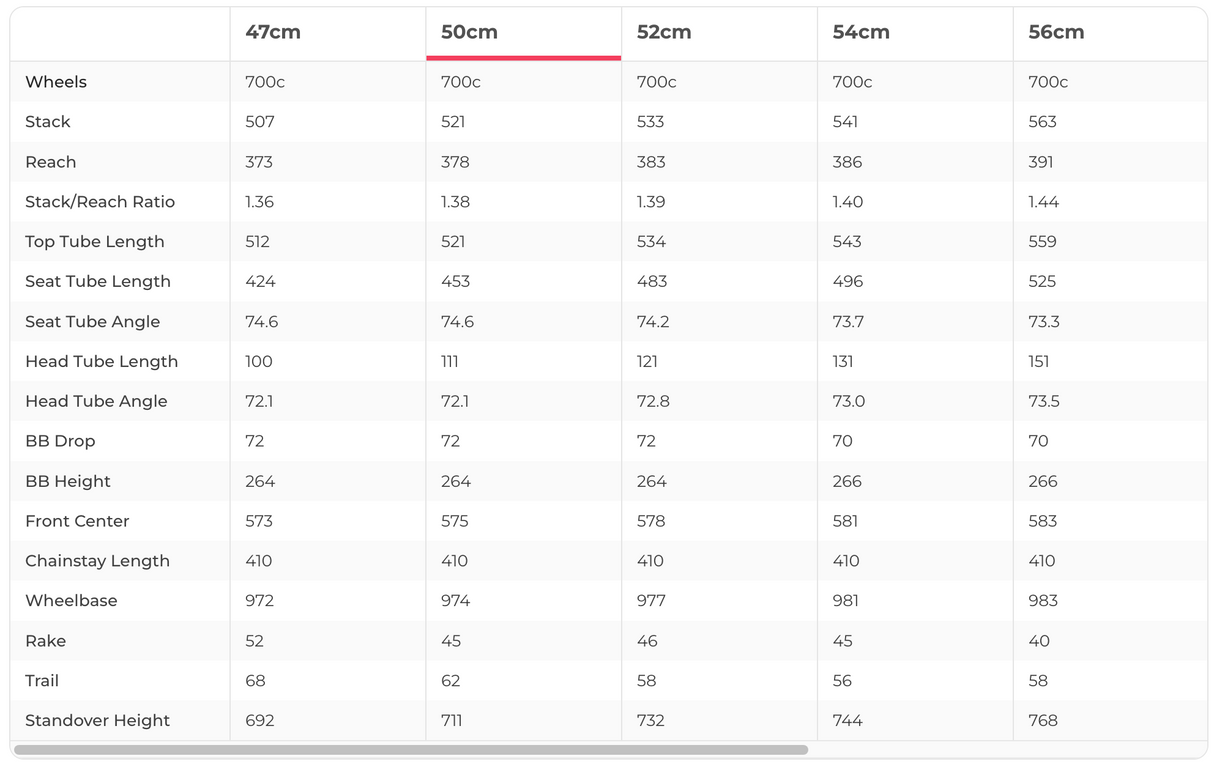Click the horizontal scrollbar below the table

coord(410,750)
